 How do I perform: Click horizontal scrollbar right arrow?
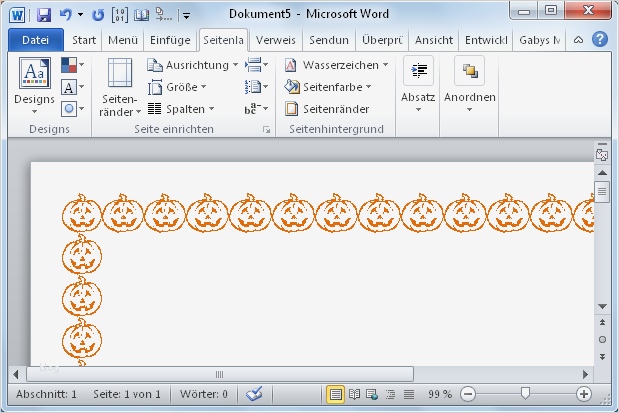585,374
